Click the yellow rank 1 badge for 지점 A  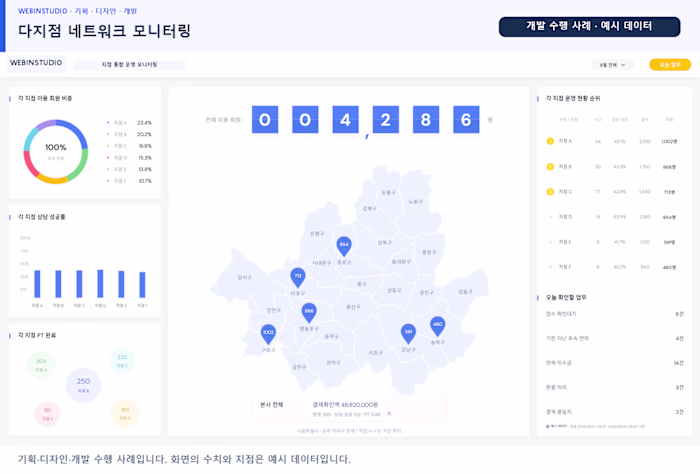(x=550, y=141)
